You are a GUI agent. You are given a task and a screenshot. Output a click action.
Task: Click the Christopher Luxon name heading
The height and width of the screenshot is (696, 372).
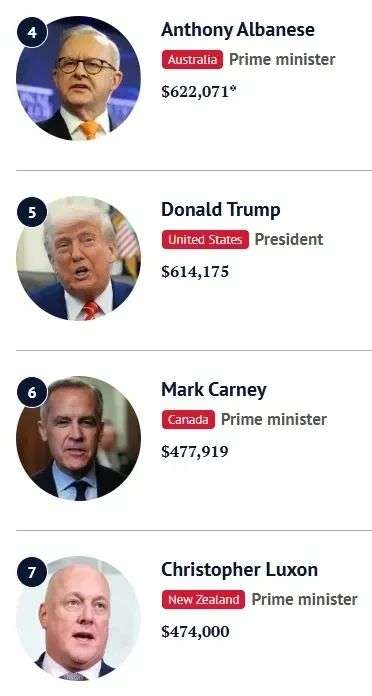[x=239, y=570]
